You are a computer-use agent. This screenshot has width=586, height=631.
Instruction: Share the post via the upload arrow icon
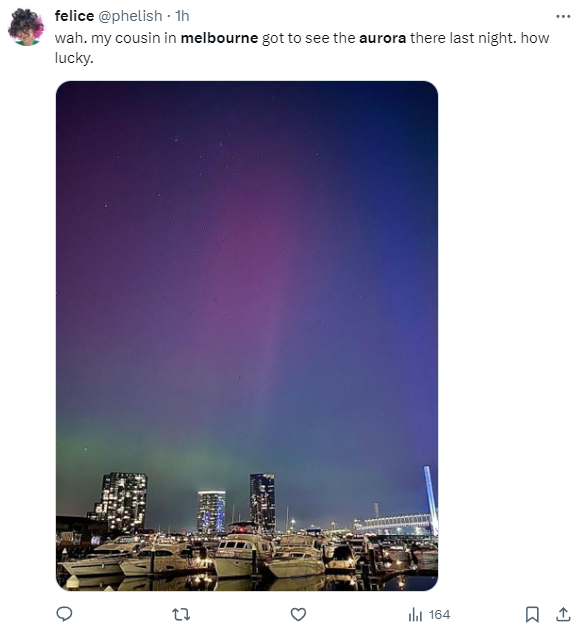click(563, 614)
